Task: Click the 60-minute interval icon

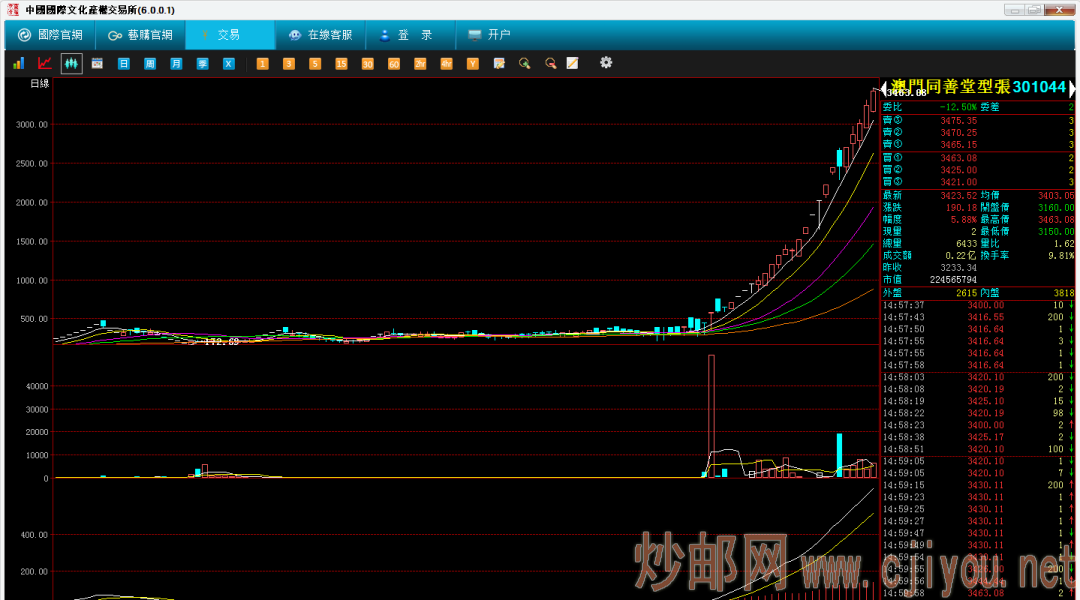Action: tap(393, 64)
